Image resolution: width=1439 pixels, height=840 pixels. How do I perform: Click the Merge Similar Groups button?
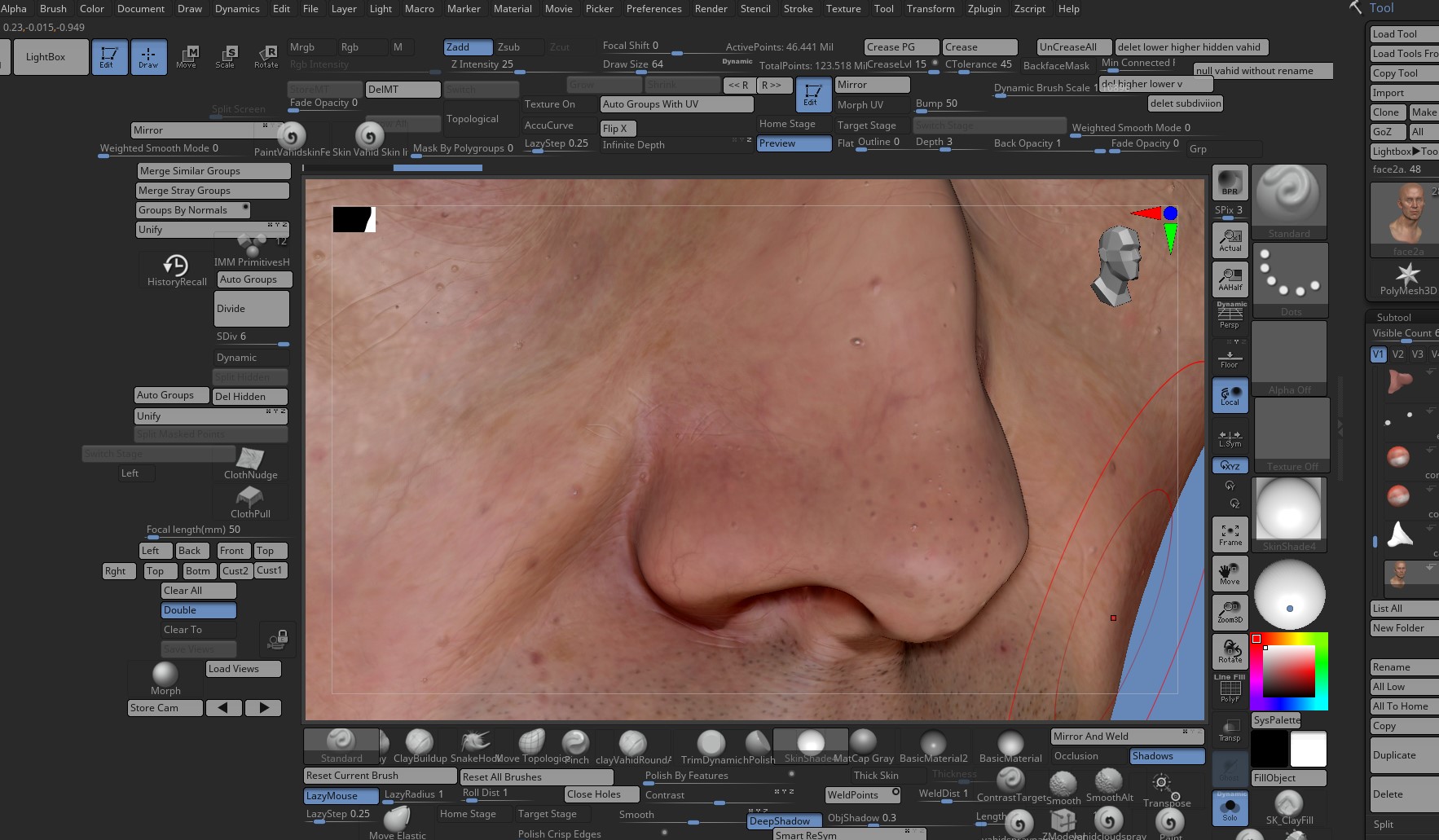(x=213, y=171)
